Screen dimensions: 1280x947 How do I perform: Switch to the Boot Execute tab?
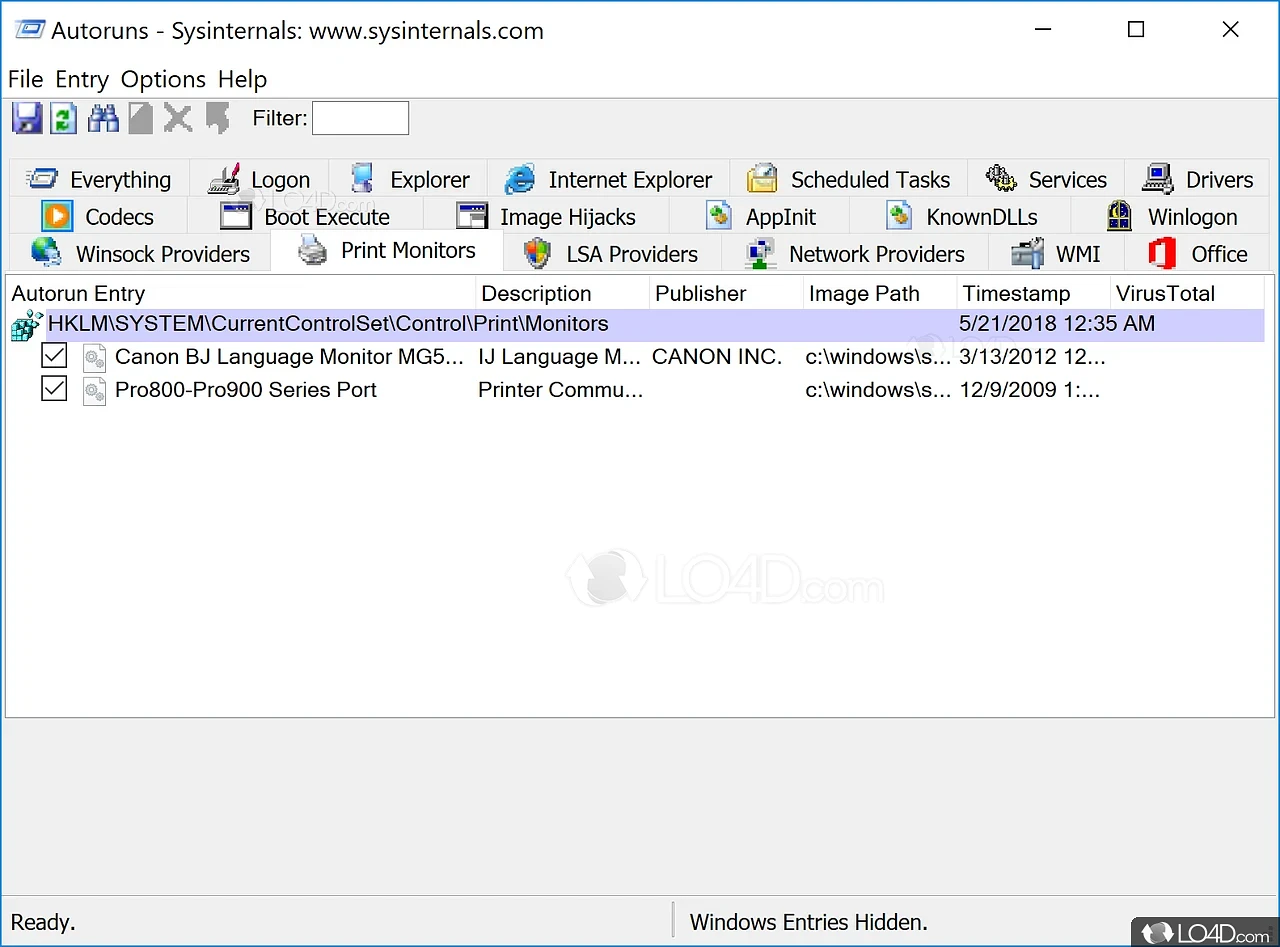click(305, 217)
